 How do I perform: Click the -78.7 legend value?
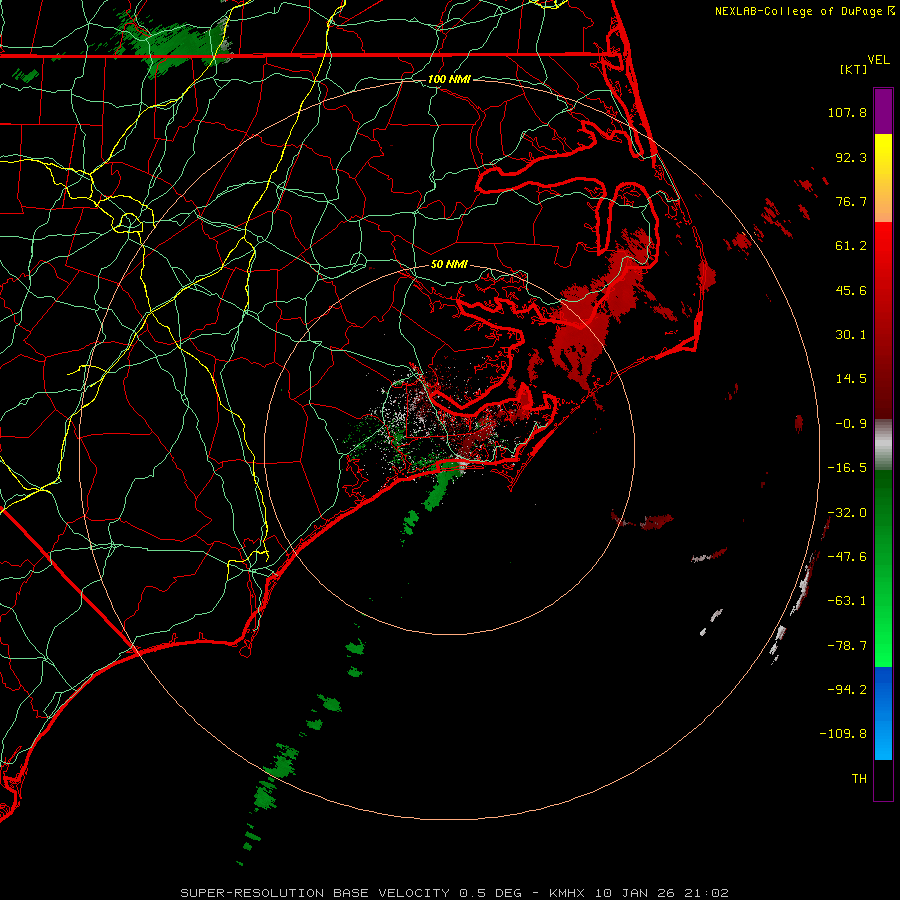pyautogui.click(x=847, y=646)
